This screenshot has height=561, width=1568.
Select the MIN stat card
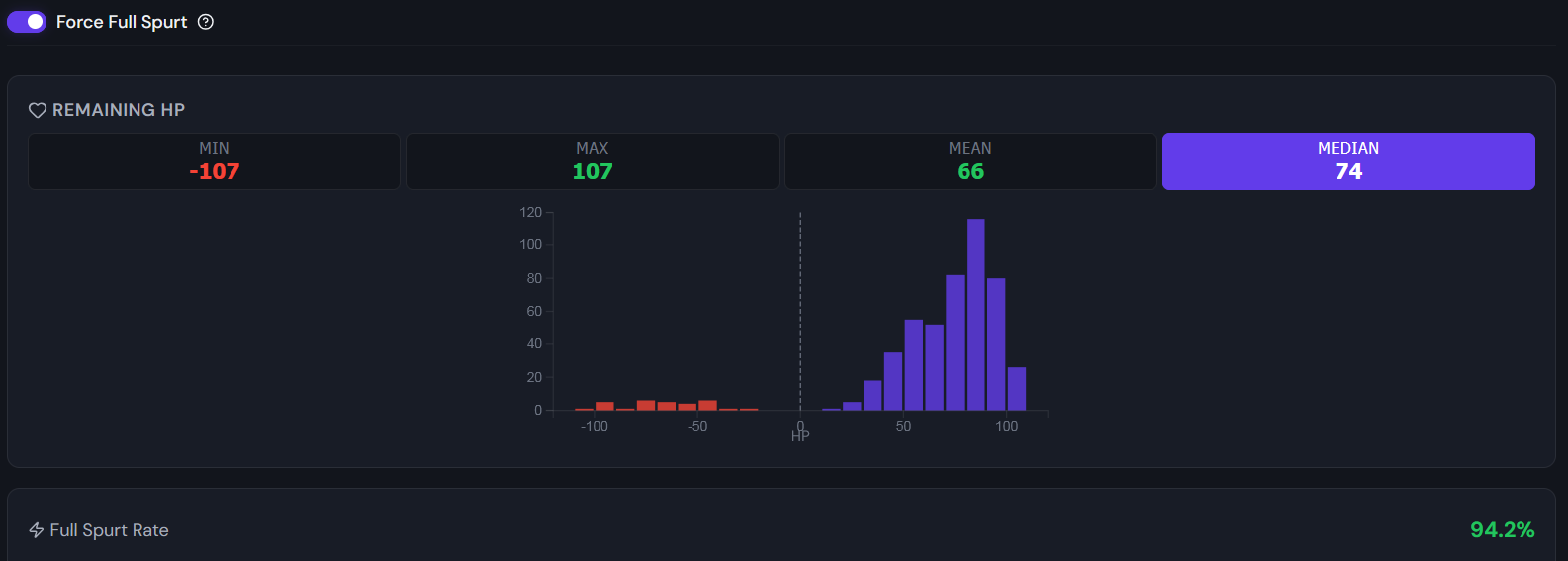tap(214, 161)
